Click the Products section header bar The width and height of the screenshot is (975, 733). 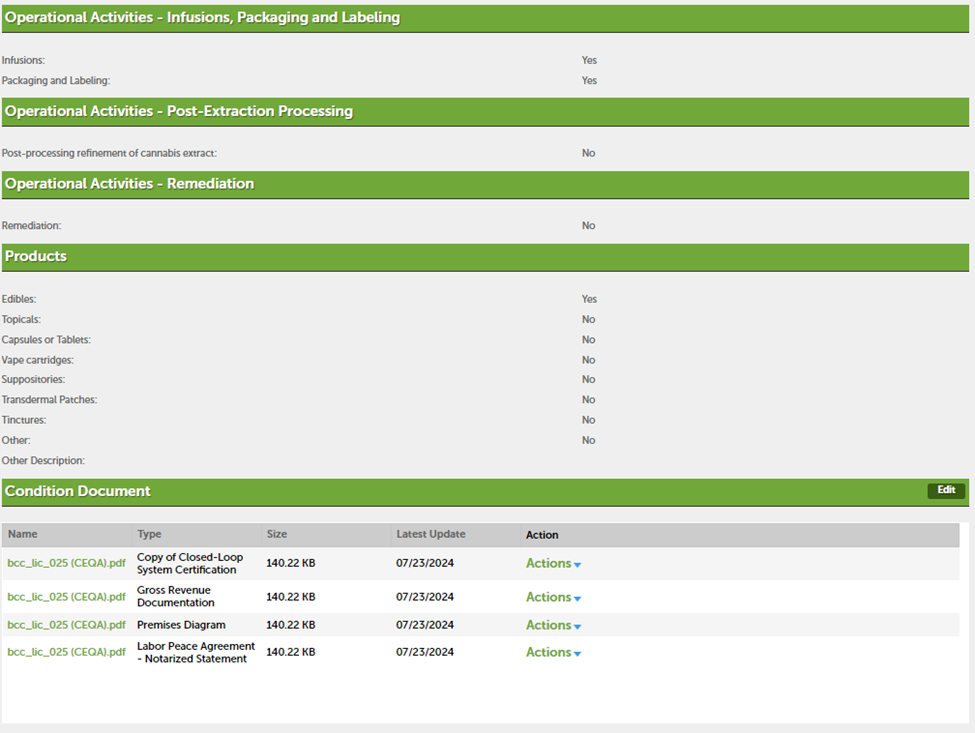pos(36,257)
